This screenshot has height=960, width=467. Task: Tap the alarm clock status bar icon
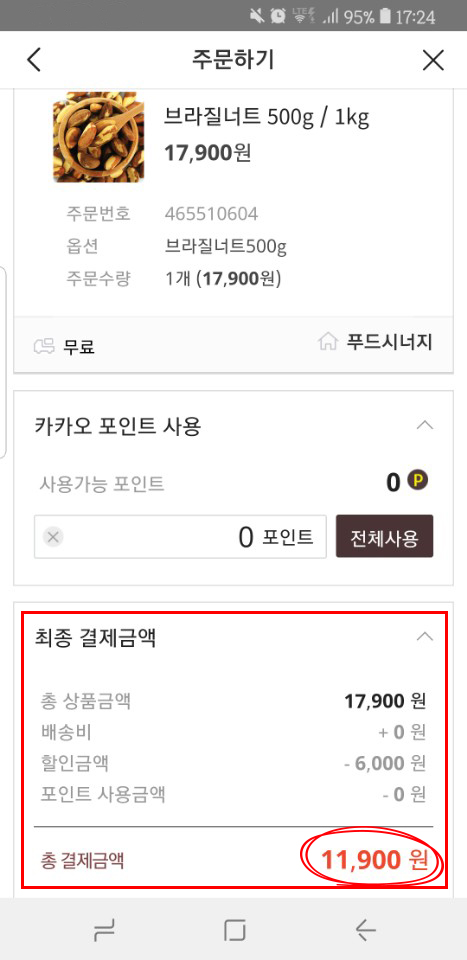point(278,17)
